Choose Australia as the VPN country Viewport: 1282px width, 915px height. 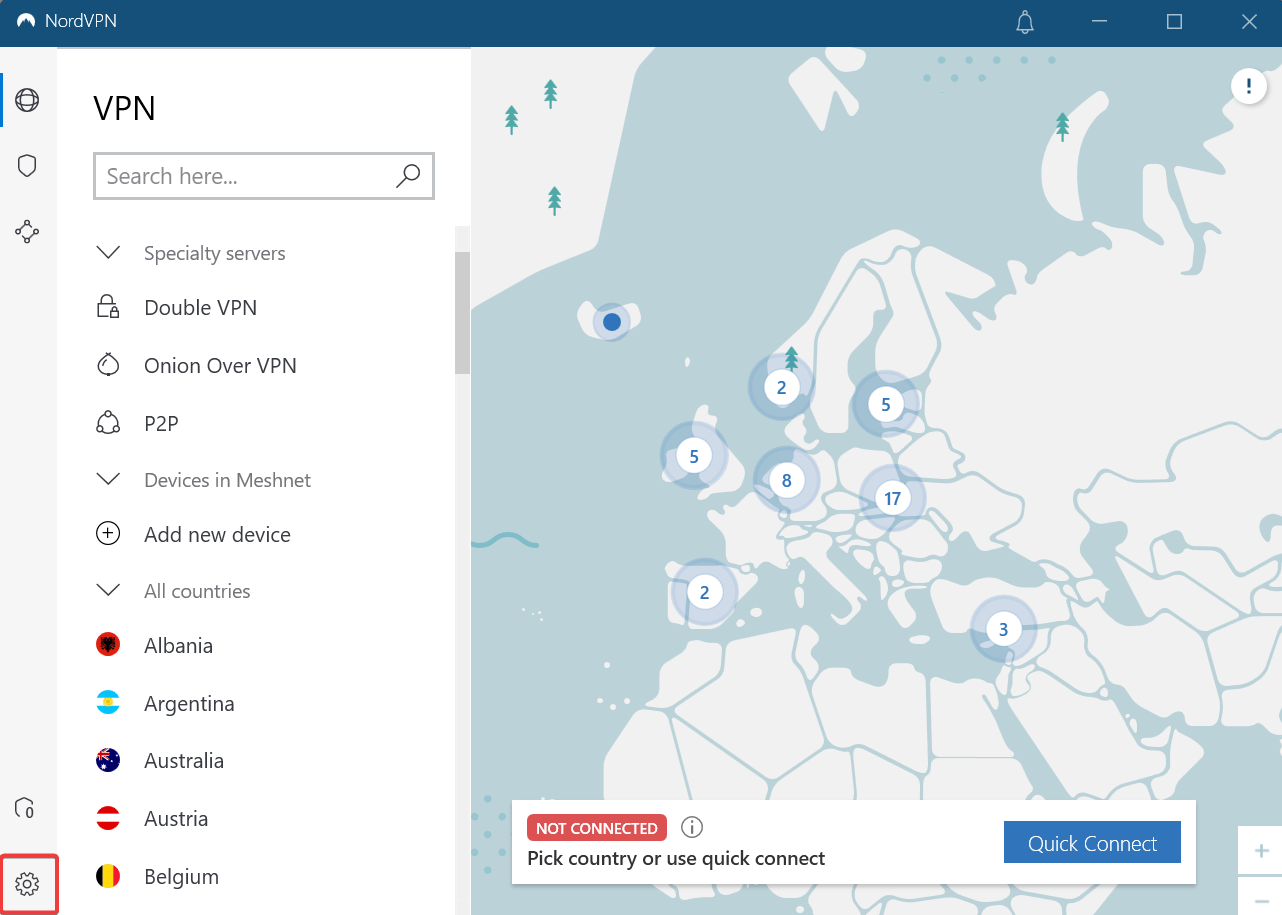coord(184,760)
